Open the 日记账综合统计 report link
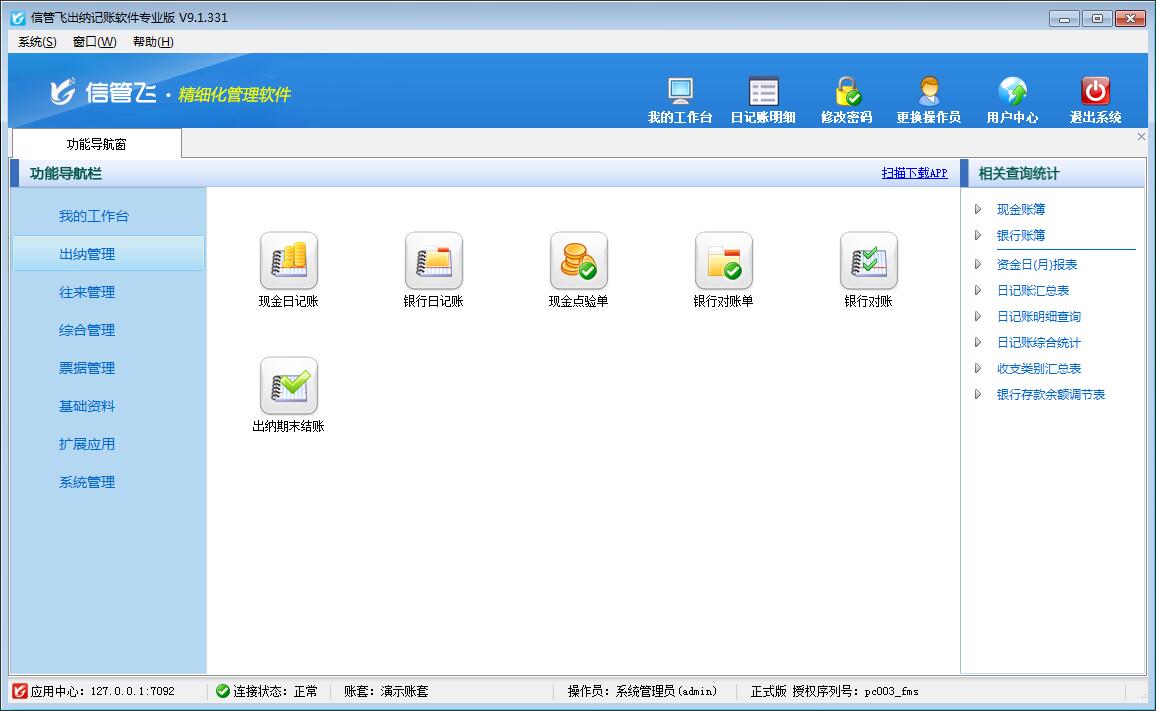 [x=1038, y=343]
